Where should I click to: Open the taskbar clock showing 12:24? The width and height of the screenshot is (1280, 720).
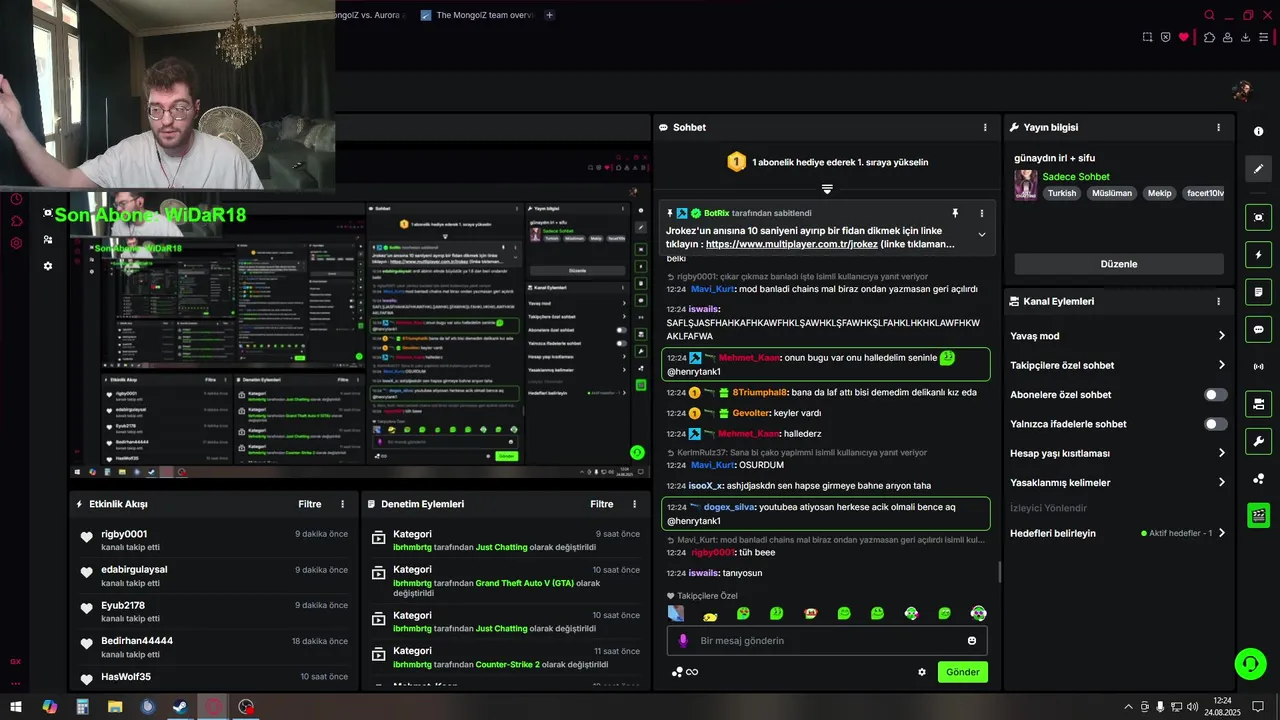[1222, 707]
